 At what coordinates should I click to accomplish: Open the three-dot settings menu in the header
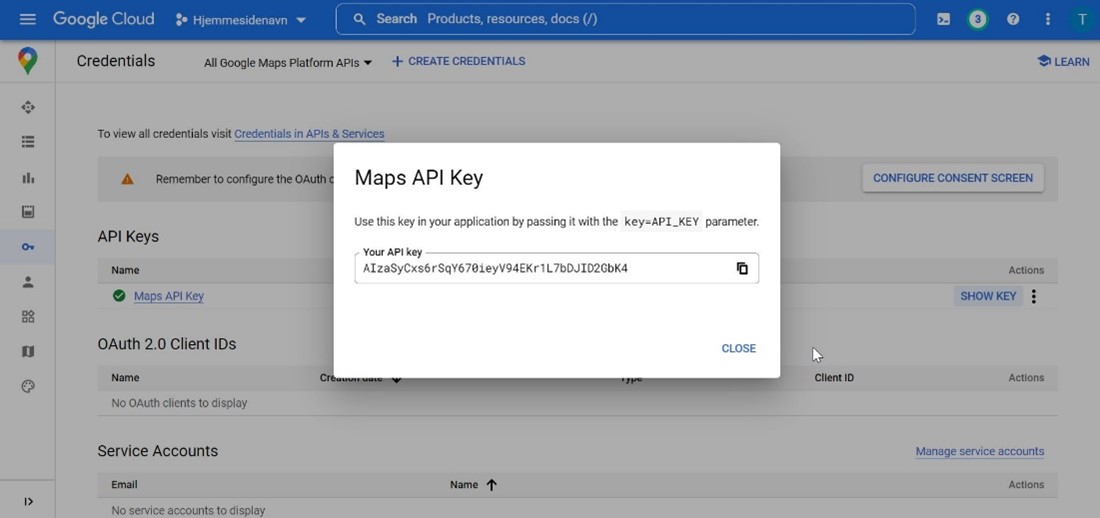coord(1047,19)
